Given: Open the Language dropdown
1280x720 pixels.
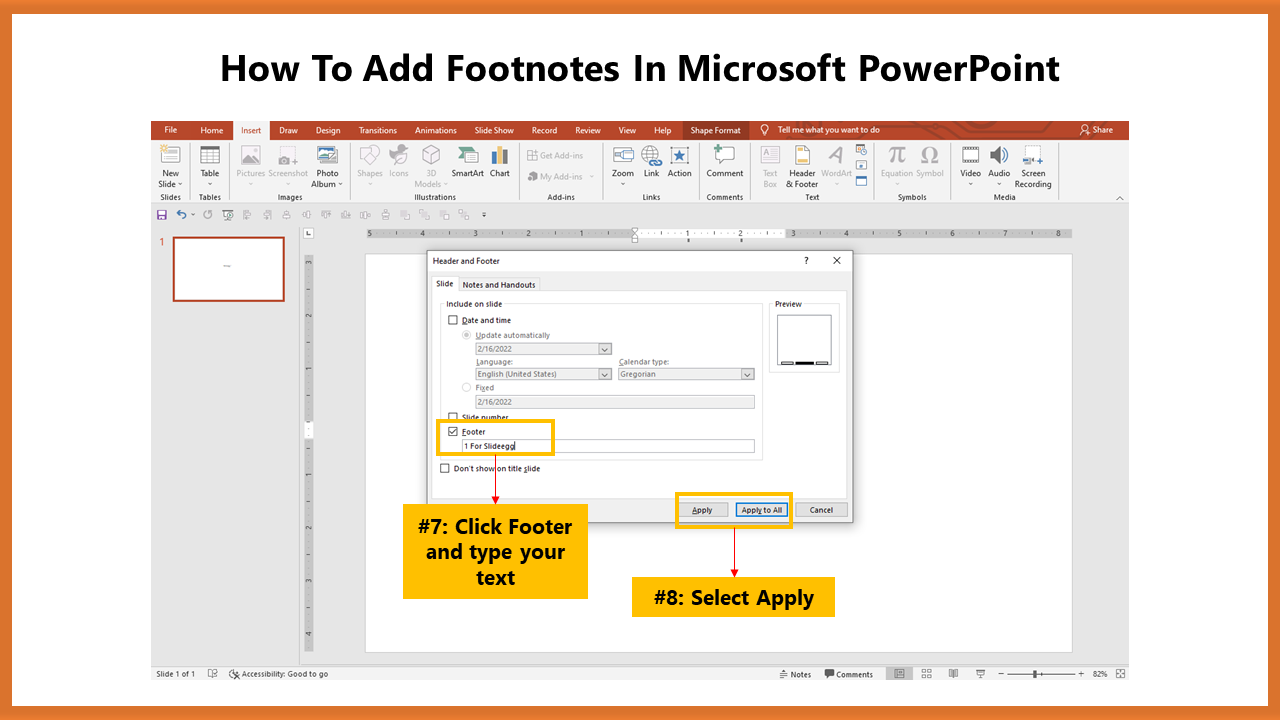Looking at the screenshot, I should (x=605, y=374).
